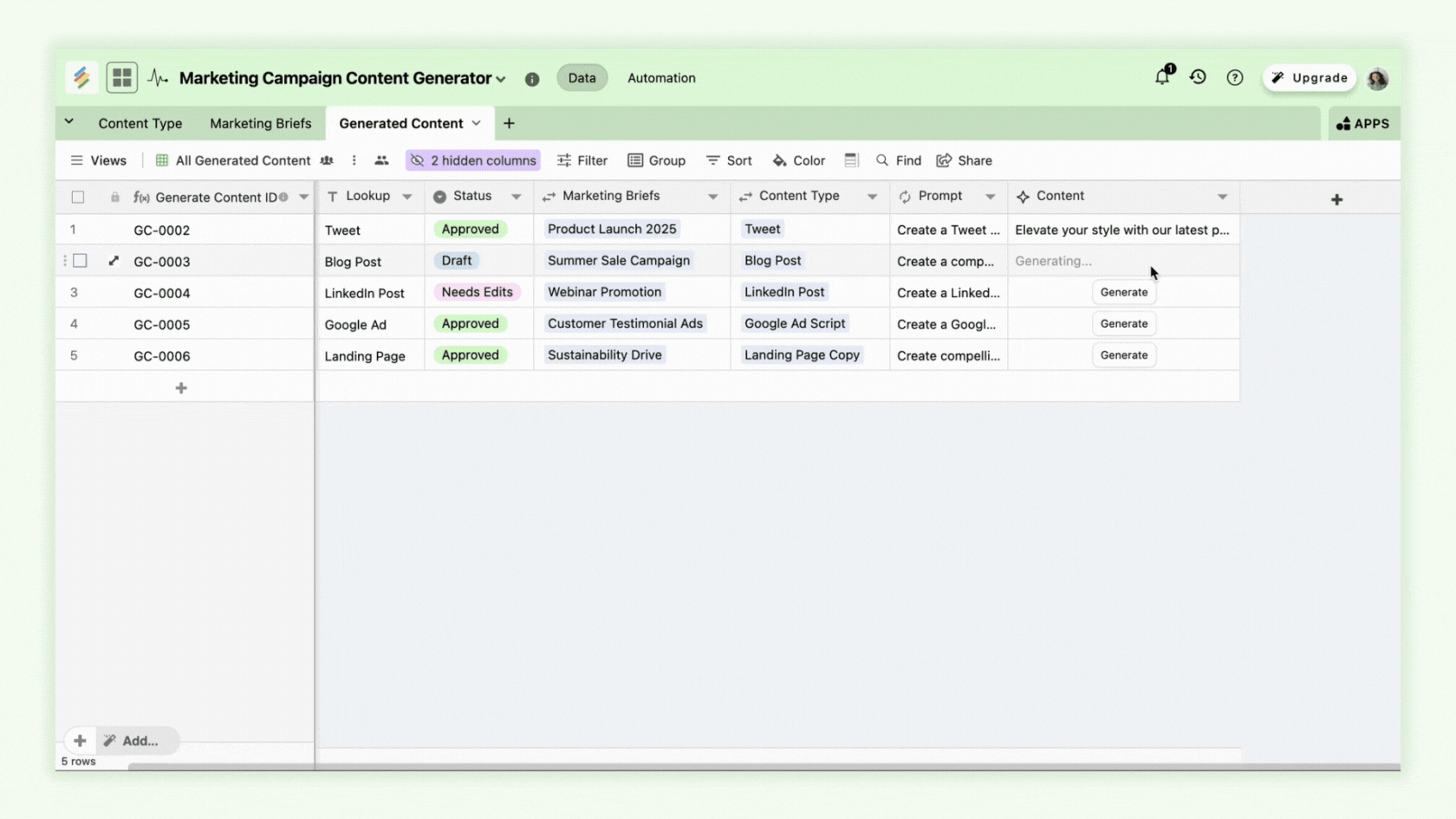Generate content for Google Ad row

coord(1124,324)
